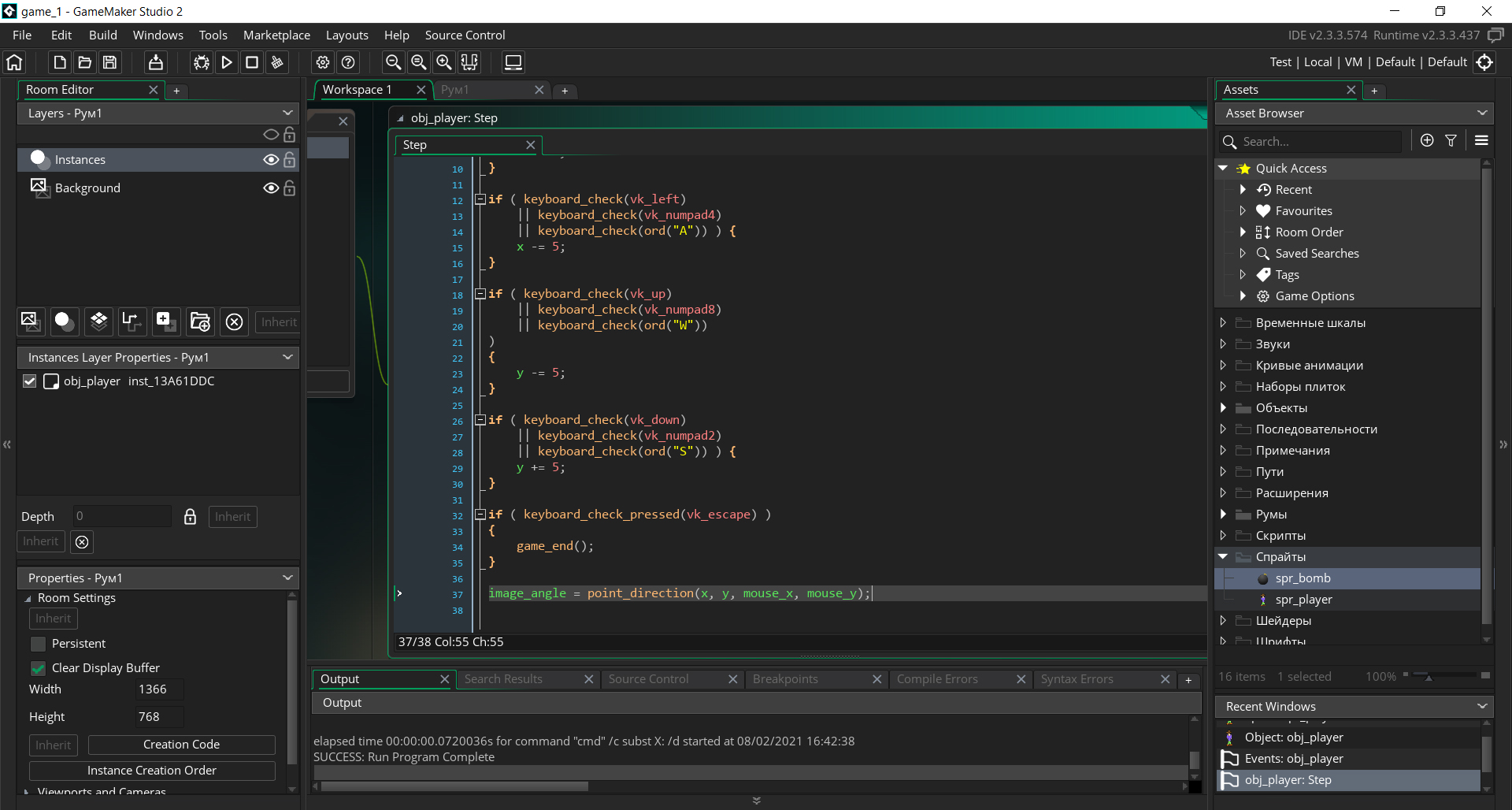The image size is (1512, 810).
Task: Hide the Background layer eye
Action: pos(271,188)
